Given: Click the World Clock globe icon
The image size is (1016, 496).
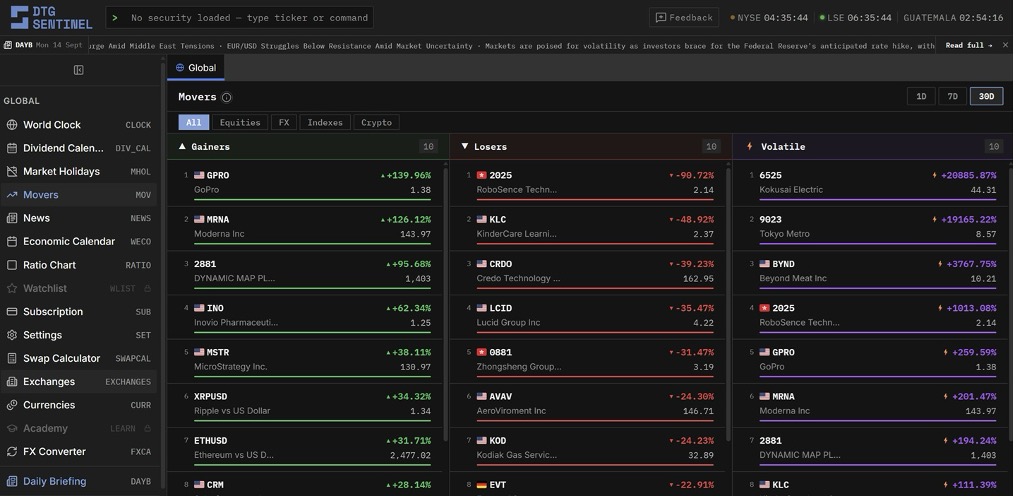Looking at the screenshot, I should [12, 124].
